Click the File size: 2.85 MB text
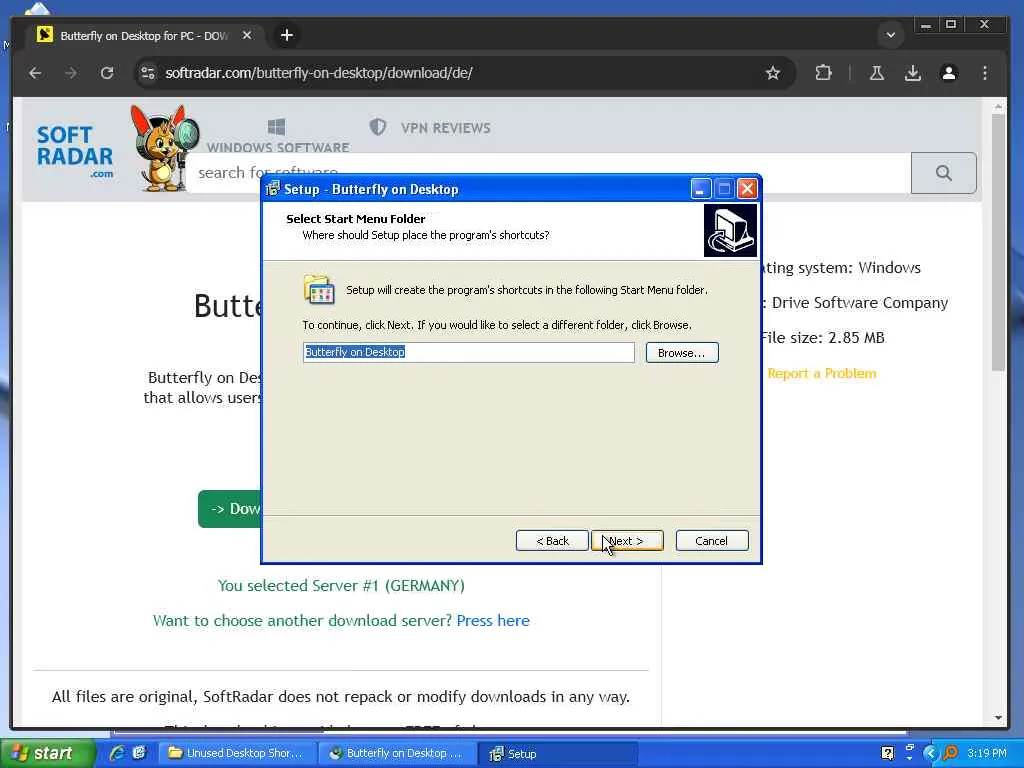Screen dimensions: 1024x768 (822, 338)
